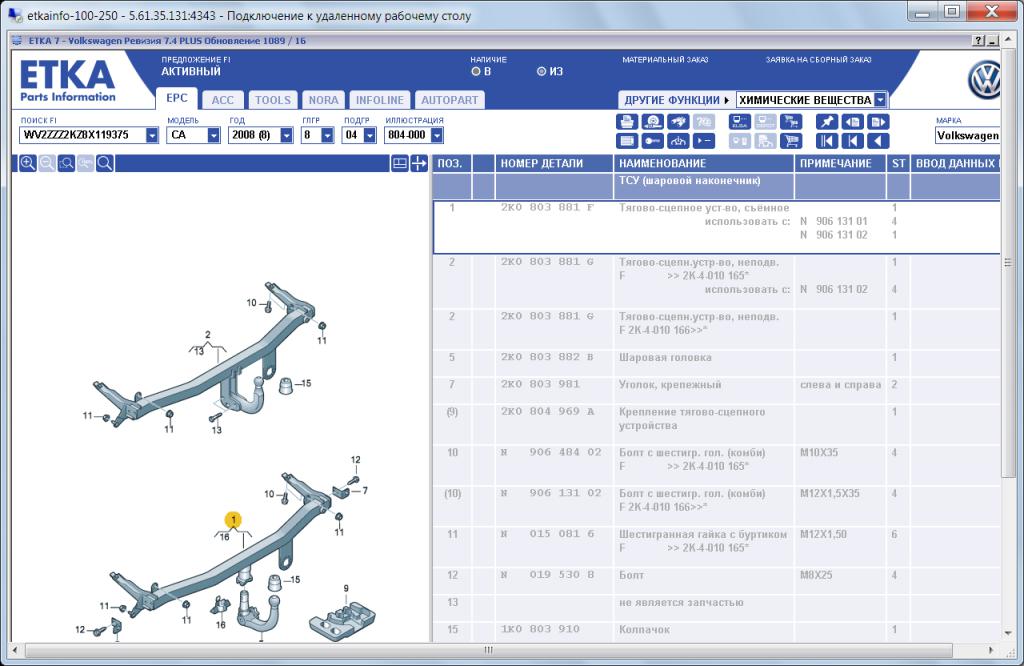Click the horizontal scrollbar thumb
This screenshot has width=1024, height=666.
[488, 650]
